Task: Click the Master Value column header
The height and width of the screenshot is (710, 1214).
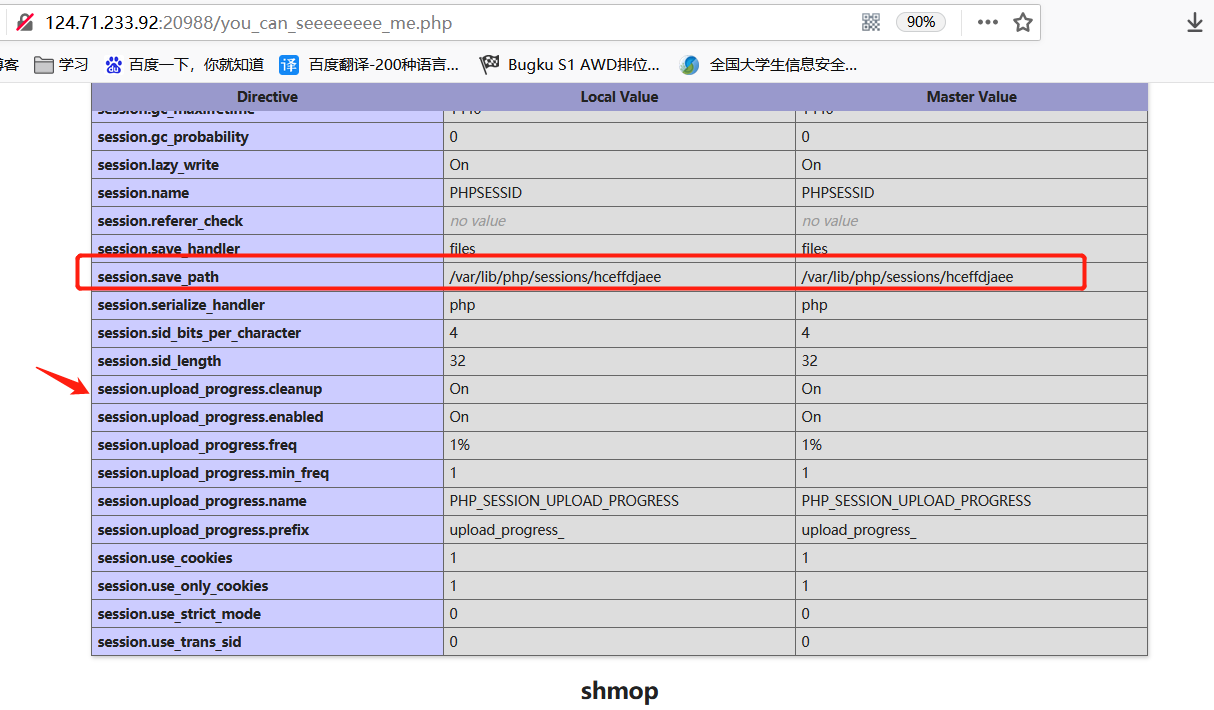Action: 971,97
